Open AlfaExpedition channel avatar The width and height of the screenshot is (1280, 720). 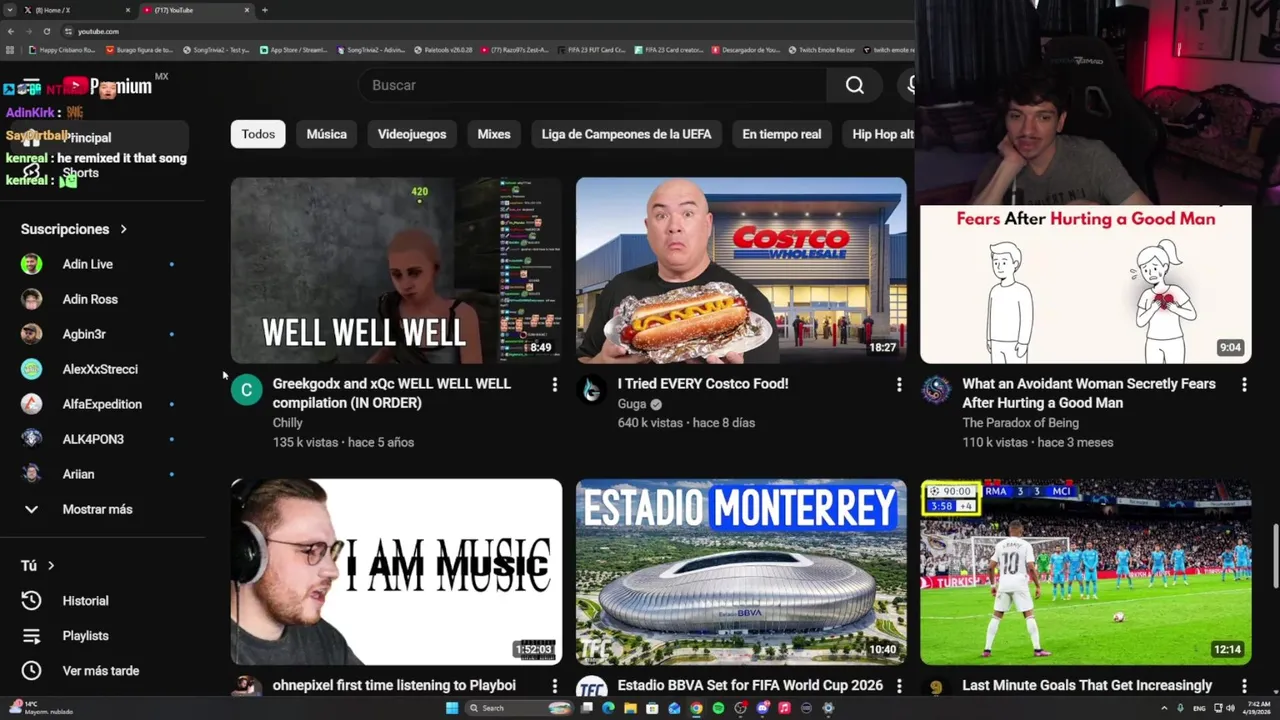click(x=32, y=404)
